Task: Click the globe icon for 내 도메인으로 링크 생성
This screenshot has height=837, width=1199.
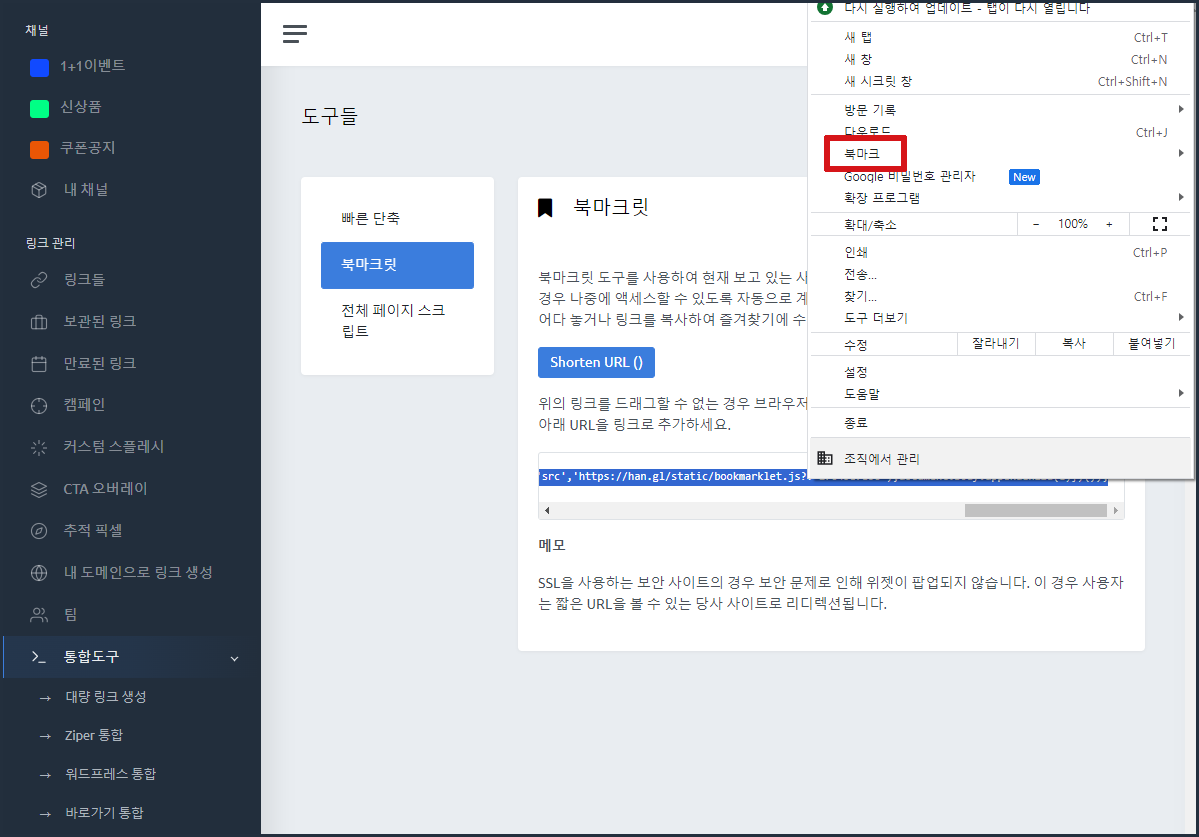Action: [39, 573]
